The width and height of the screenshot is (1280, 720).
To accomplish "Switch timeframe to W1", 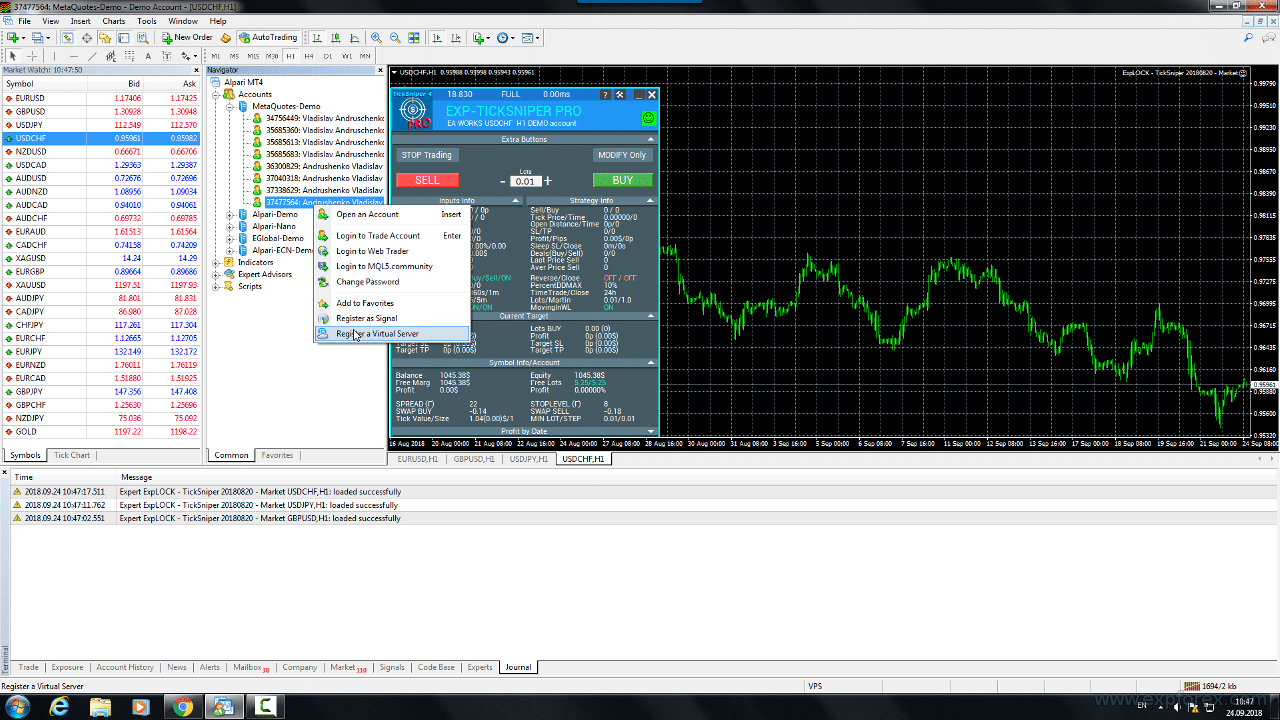I will (347, 56).
